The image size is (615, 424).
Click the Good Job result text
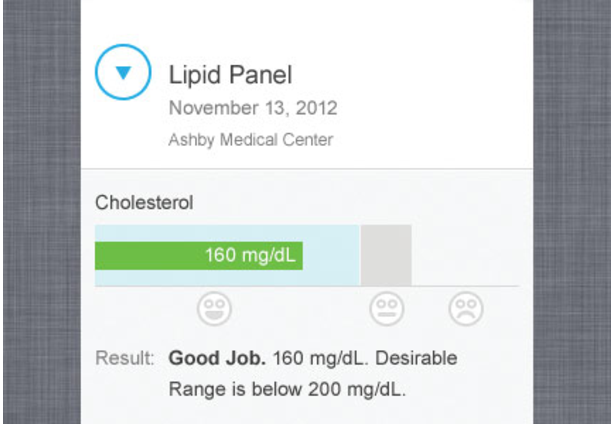click(x=217, y=358)
